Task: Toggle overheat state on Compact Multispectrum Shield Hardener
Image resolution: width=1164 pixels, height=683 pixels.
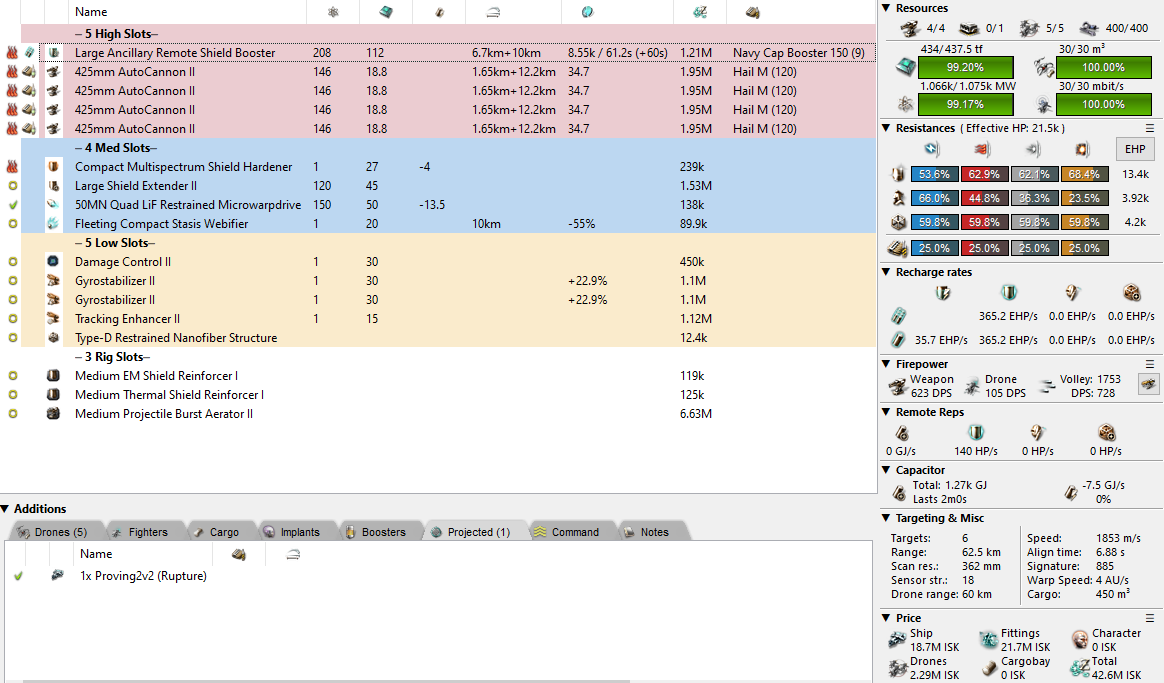Action: click(x=13, y=167)
